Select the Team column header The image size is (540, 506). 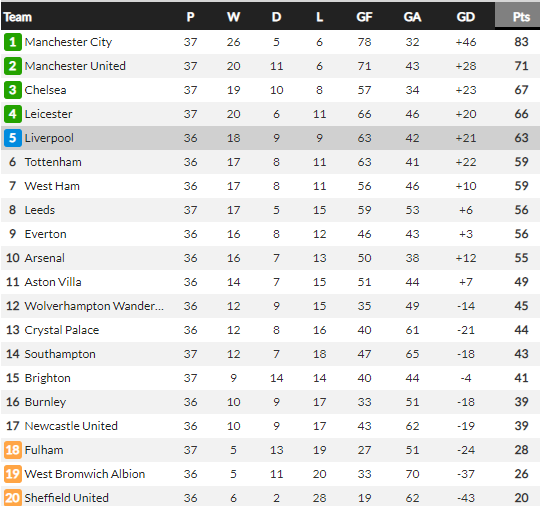click(18, 17)
